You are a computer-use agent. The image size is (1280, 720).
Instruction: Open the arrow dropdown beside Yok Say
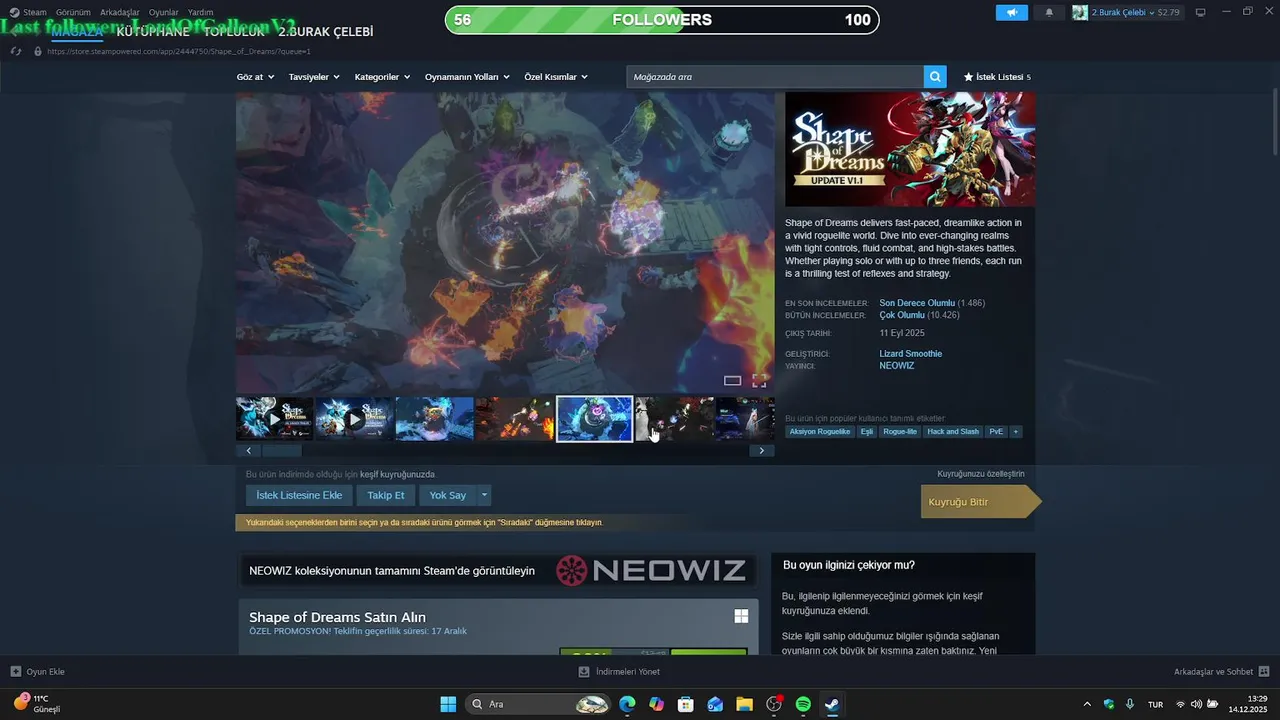tap(485, 495)
